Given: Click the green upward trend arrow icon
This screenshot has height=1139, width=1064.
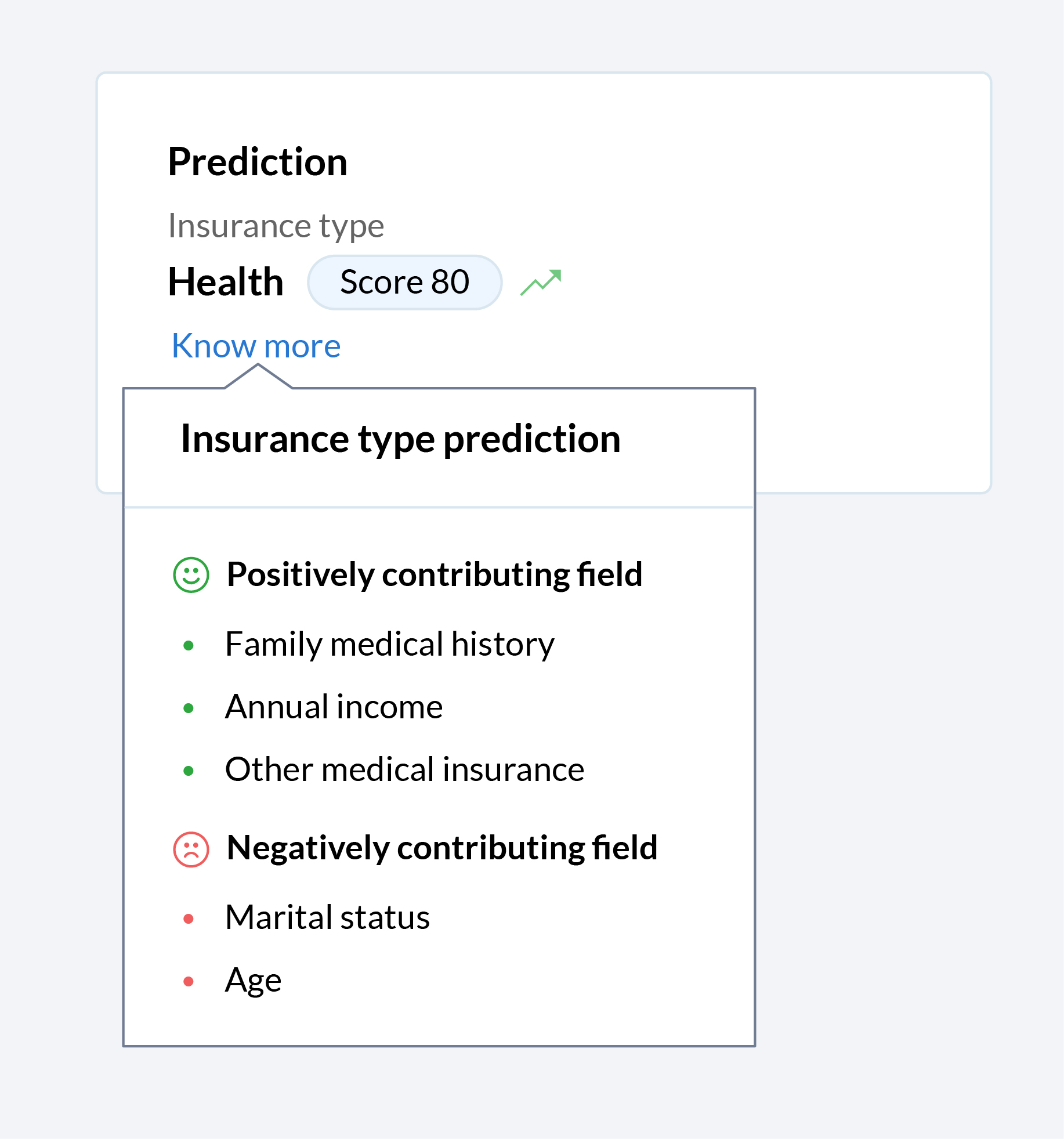Looking at the screenshot, I should 541,283.
